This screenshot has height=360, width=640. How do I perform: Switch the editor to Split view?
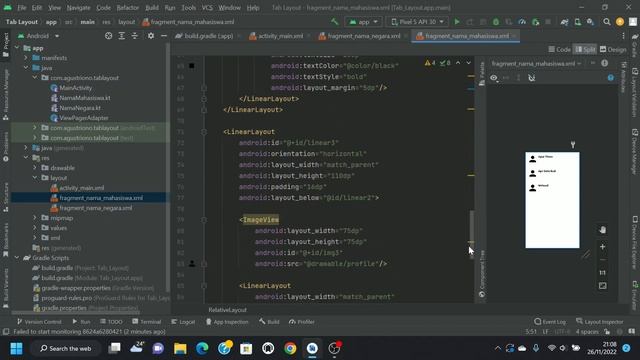pyautogui.click(x=585, y=49)
